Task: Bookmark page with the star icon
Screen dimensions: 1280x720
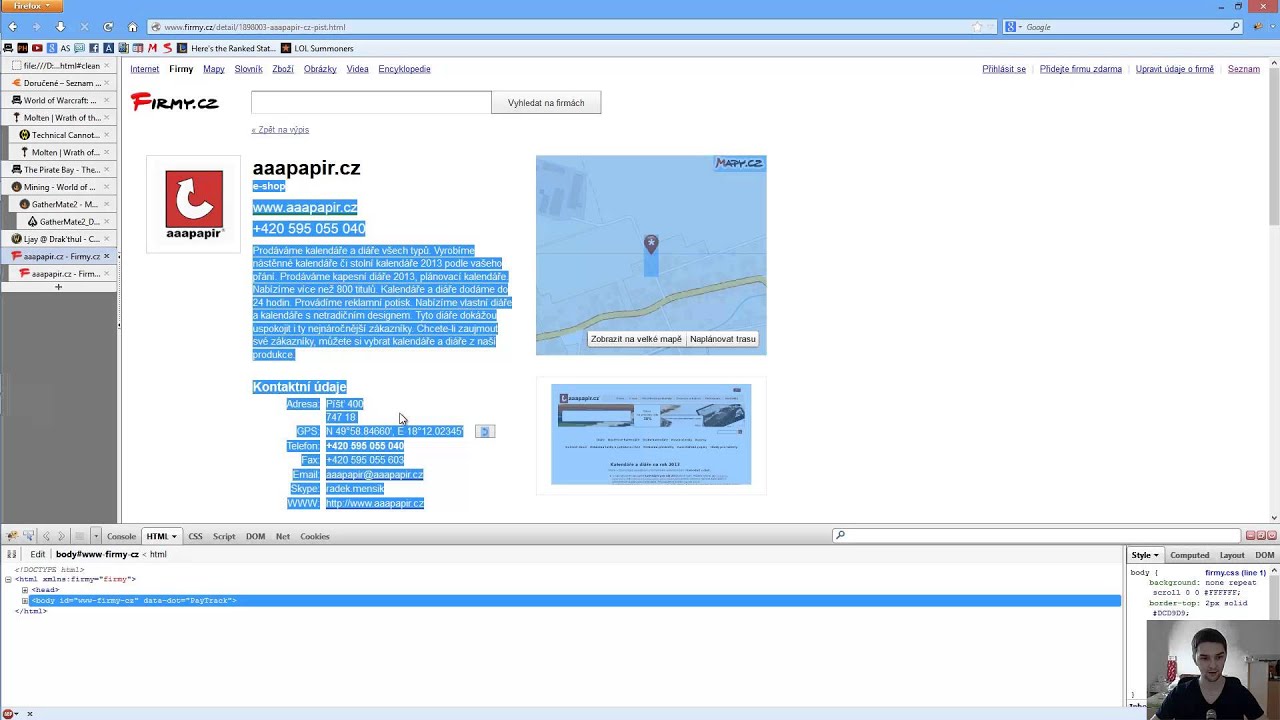Action: click(x=977, y=27)
